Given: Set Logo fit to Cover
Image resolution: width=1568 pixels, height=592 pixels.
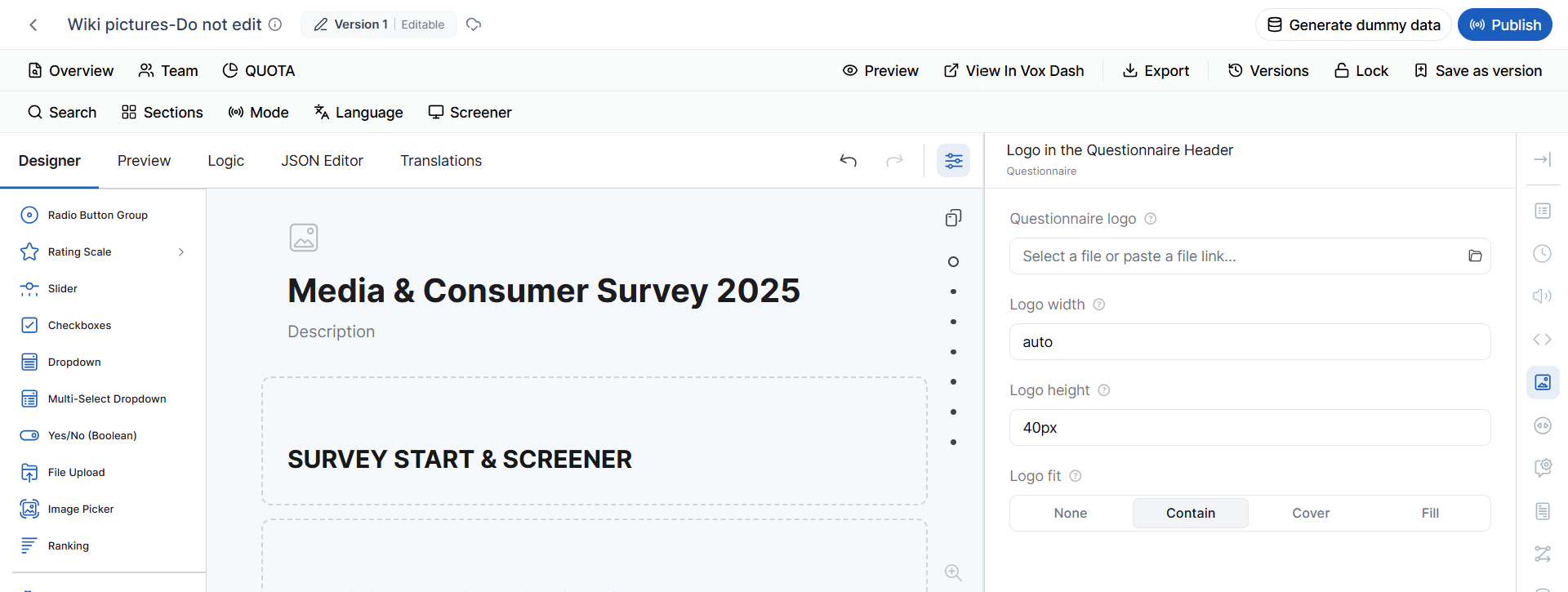Looking at the screenshot, I should pos(1311,514).
